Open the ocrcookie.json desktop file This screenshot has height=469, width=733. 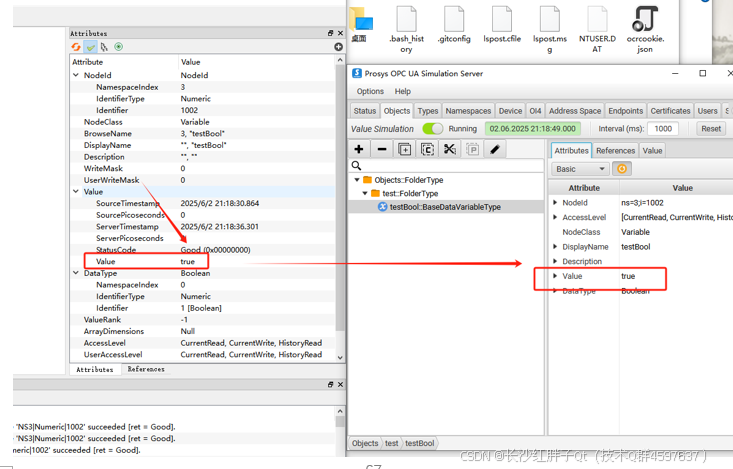click(644, 30)
